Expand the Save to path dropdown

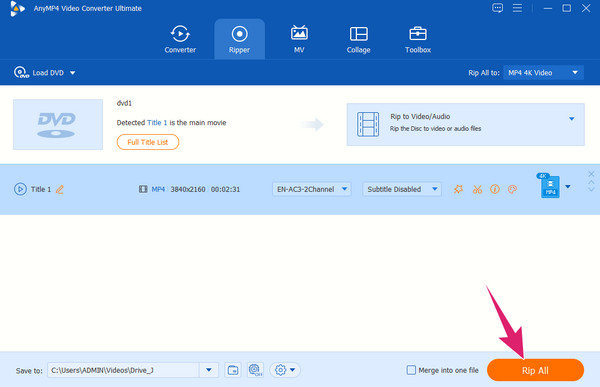tap(209, 370)
